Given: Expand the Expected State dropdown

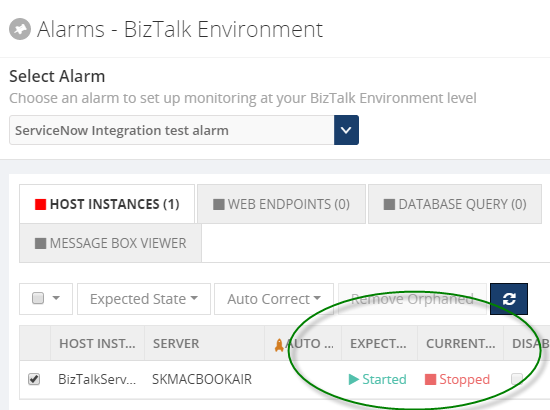Looking at the screenshot, I should (144, 299).
